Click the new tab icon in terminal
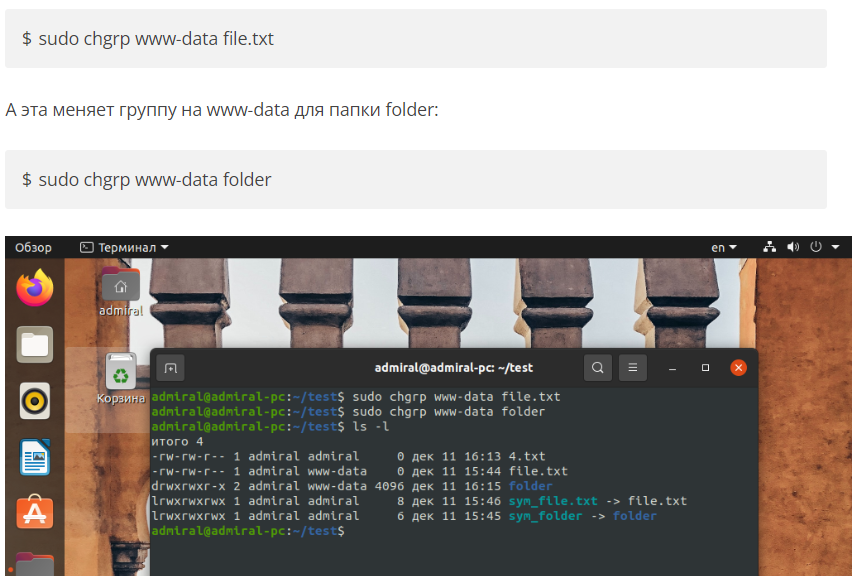The height and width of the screenshot is (576, 857). click(171, 368)
